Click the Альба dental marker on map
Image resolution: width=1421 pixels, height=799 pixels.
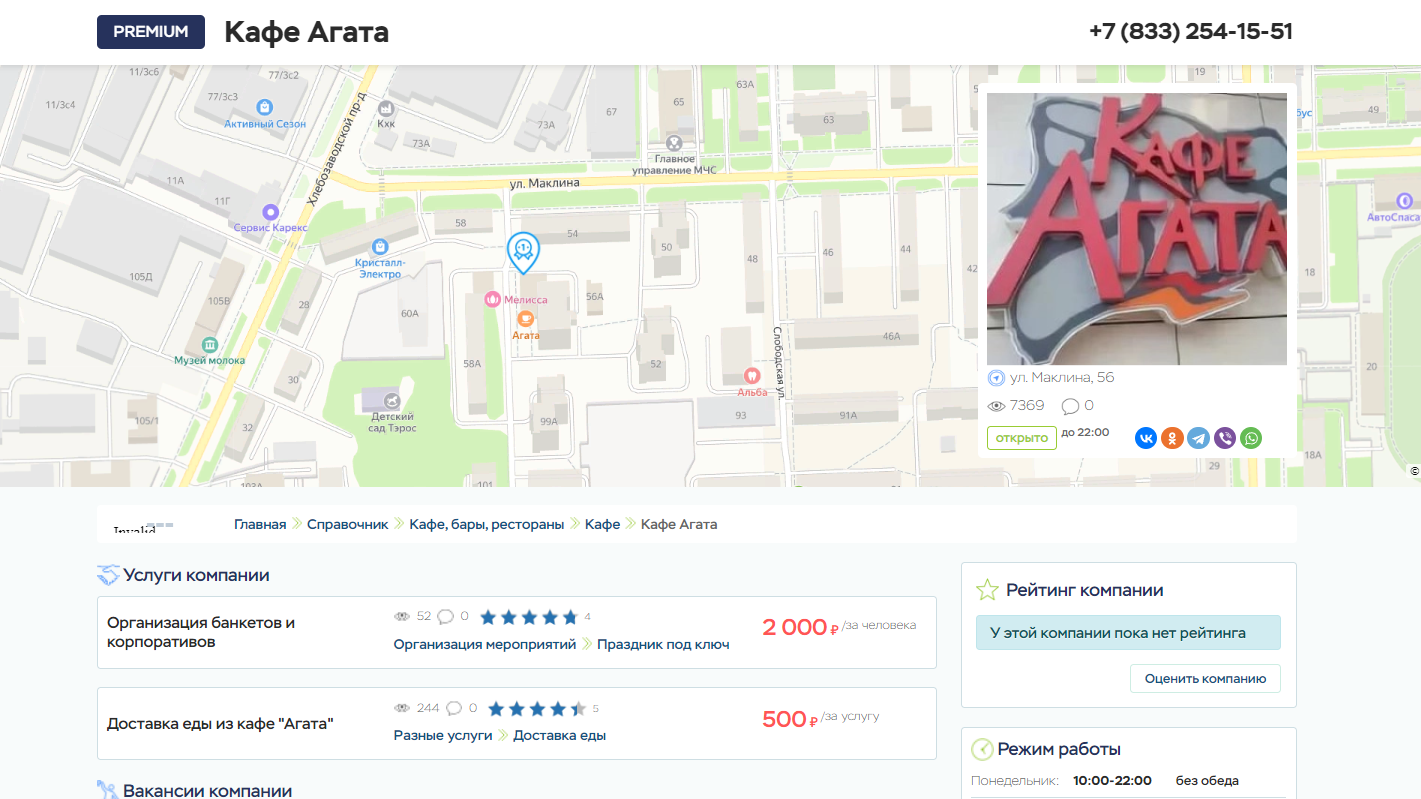tap(751, 376)
